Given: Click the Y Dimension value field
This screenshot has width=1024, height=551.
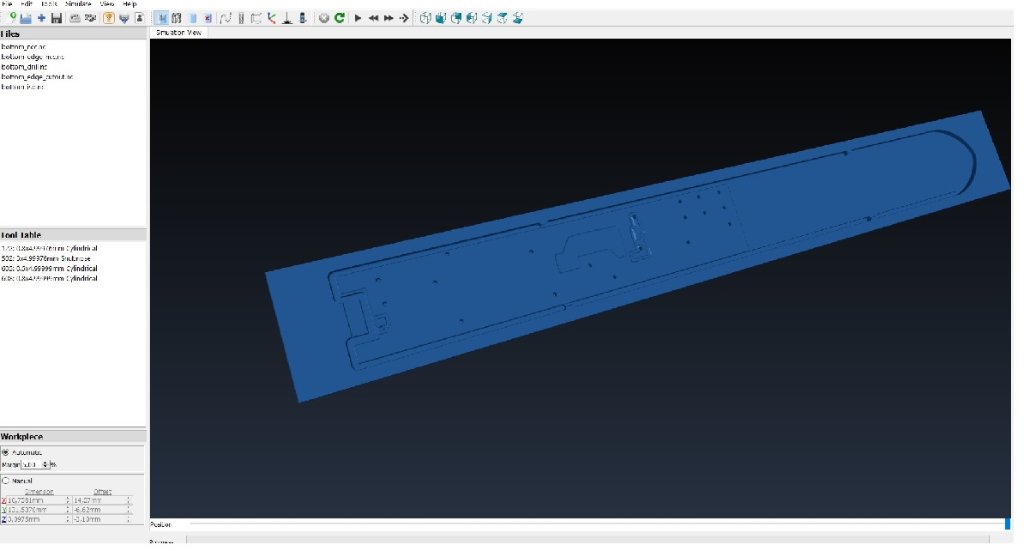Looking at the screenshot, I should [36, 510].
